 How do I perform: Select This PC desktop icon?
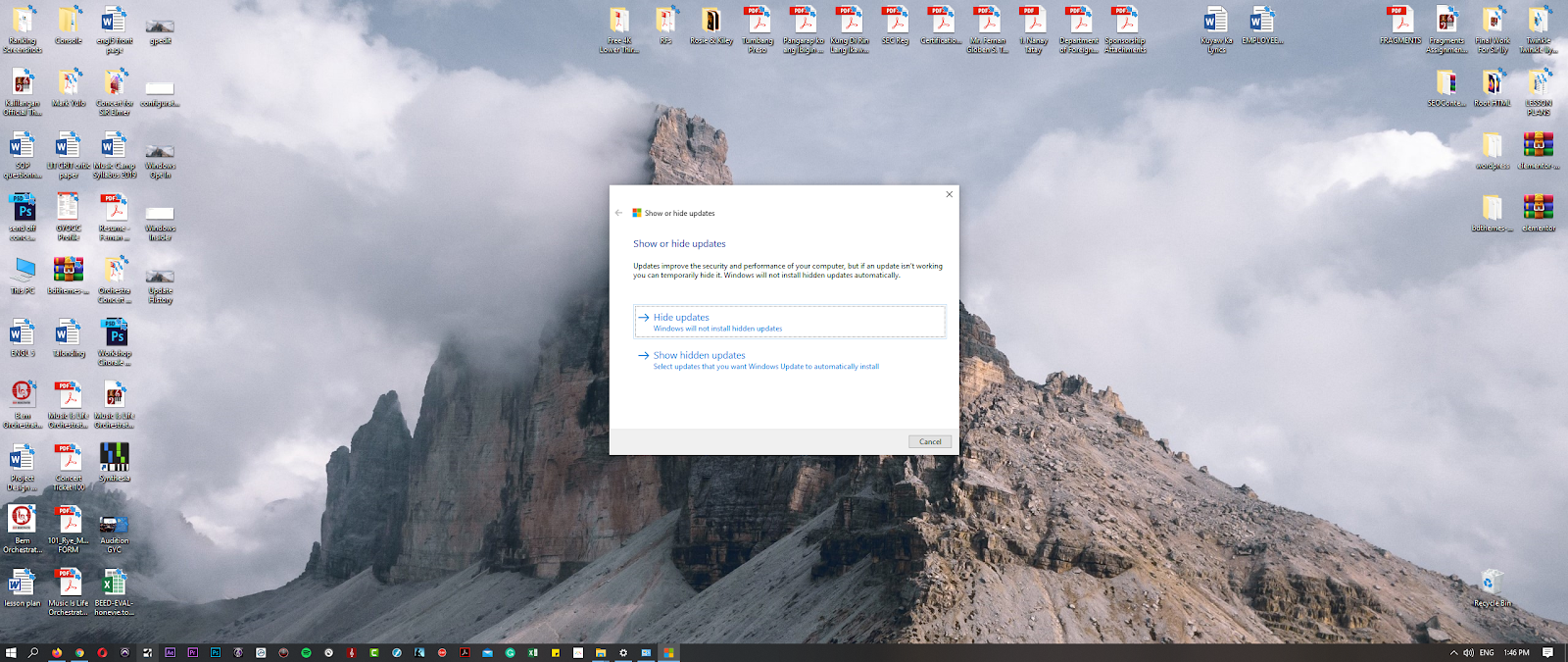(x=23, y=276)
